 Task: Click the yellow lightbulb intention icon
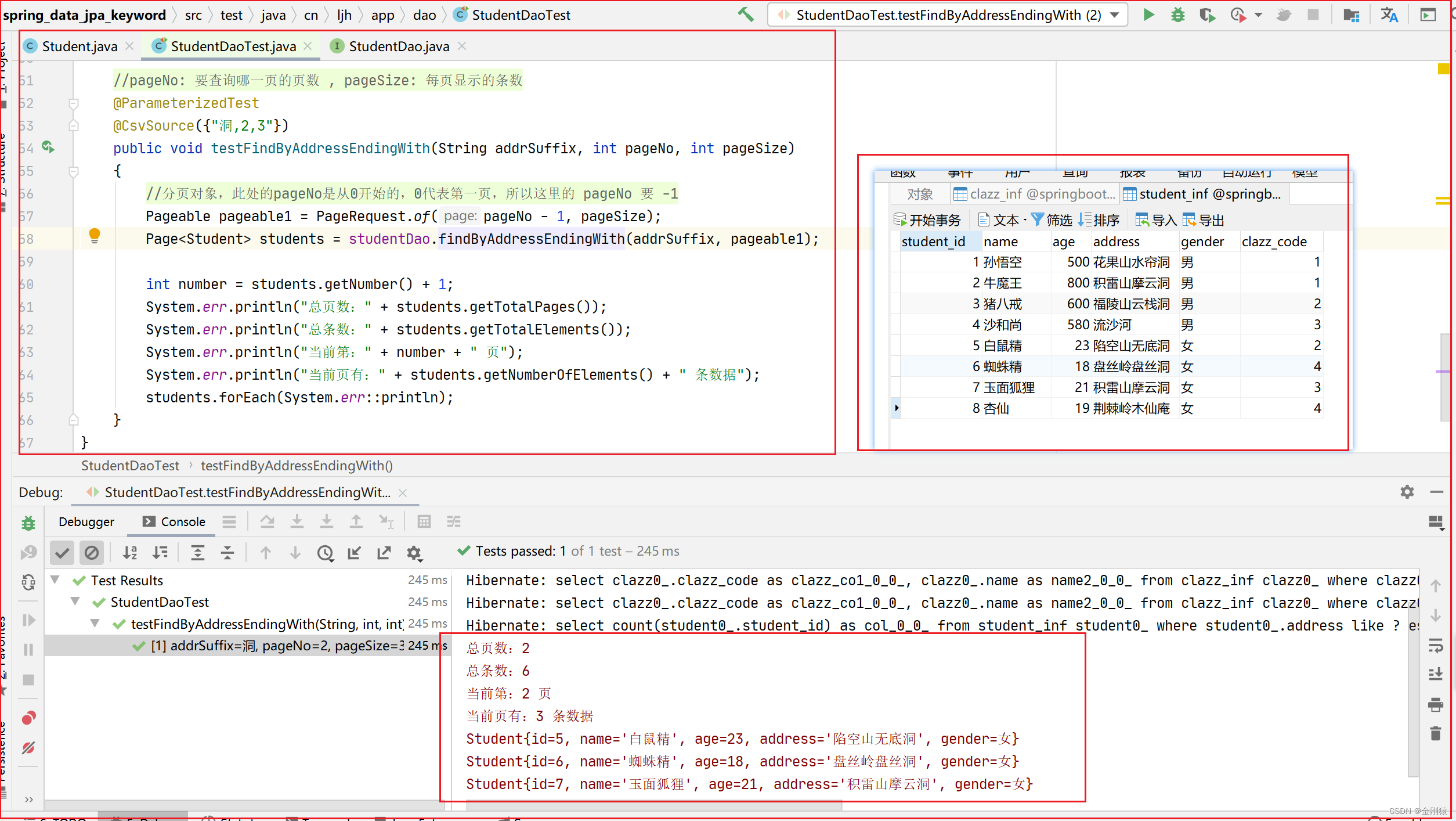(95, 235)
